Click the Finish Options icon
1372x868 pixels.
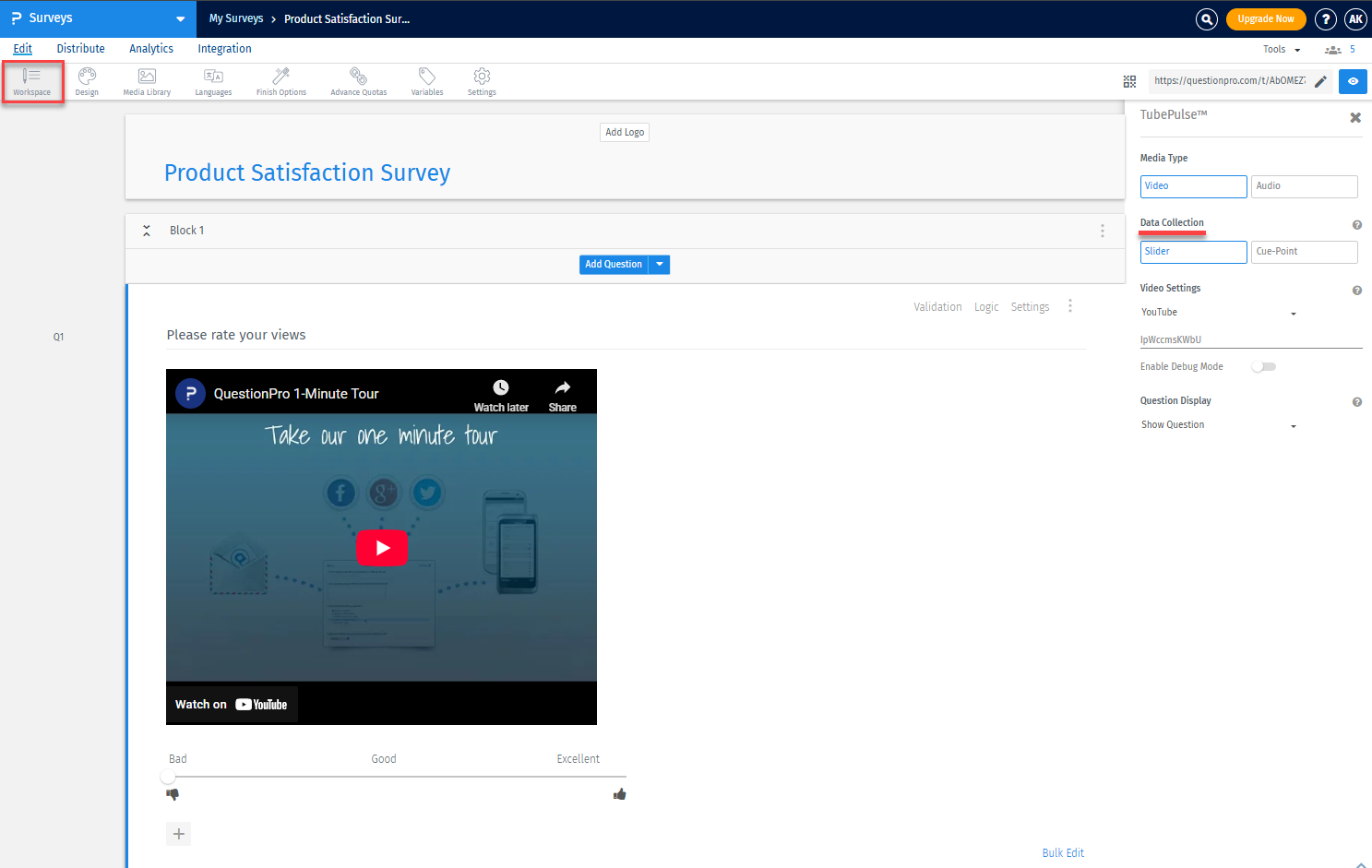point(280,81)
